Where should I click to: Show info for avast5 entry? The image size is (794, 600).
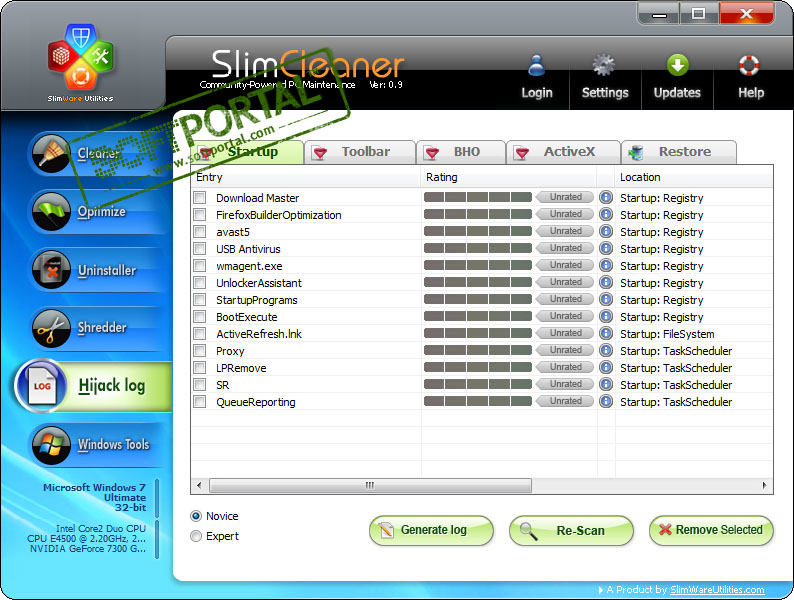(x=606, y=231)
